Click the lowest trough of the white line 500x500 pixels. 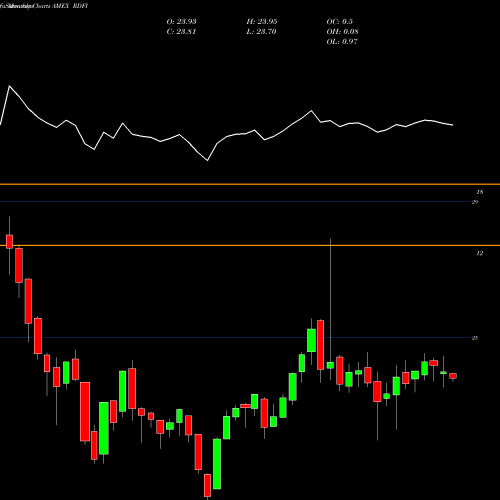point(207,161)
